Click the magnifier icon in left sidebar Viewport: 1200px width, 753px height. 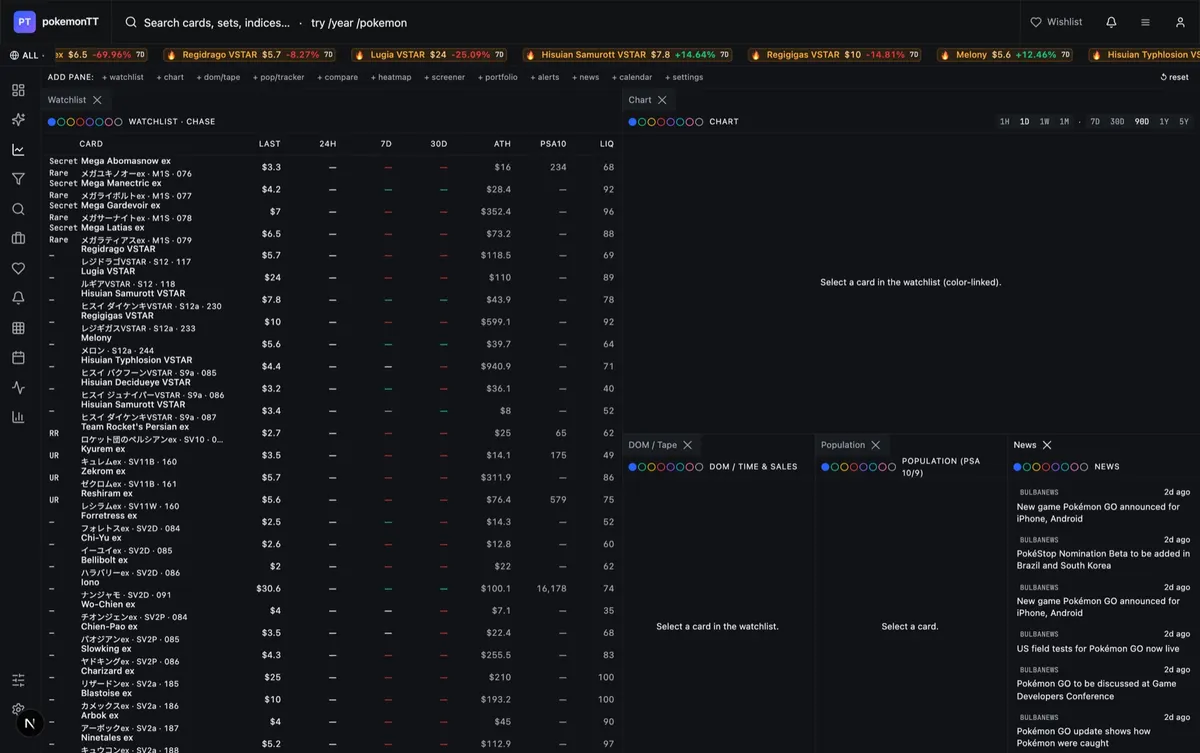coord(18,209)
